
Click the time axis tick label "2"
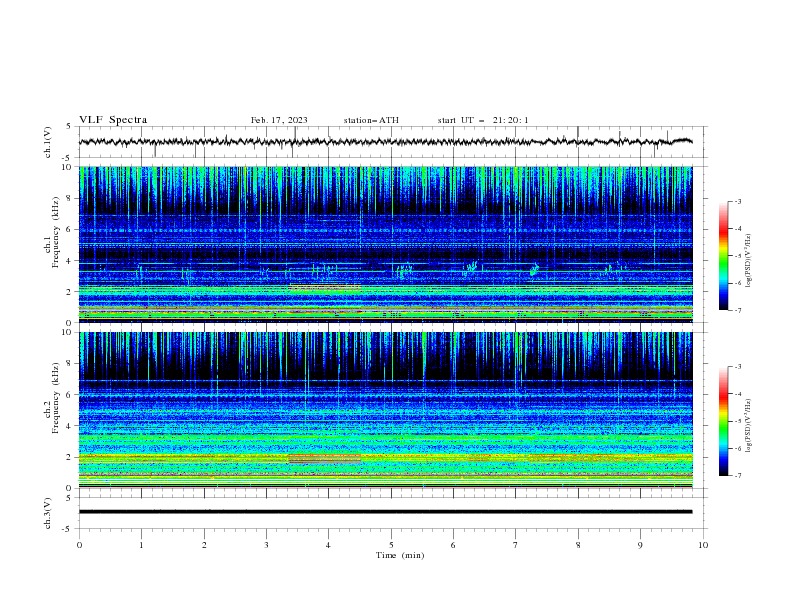[x=204, y=545]
